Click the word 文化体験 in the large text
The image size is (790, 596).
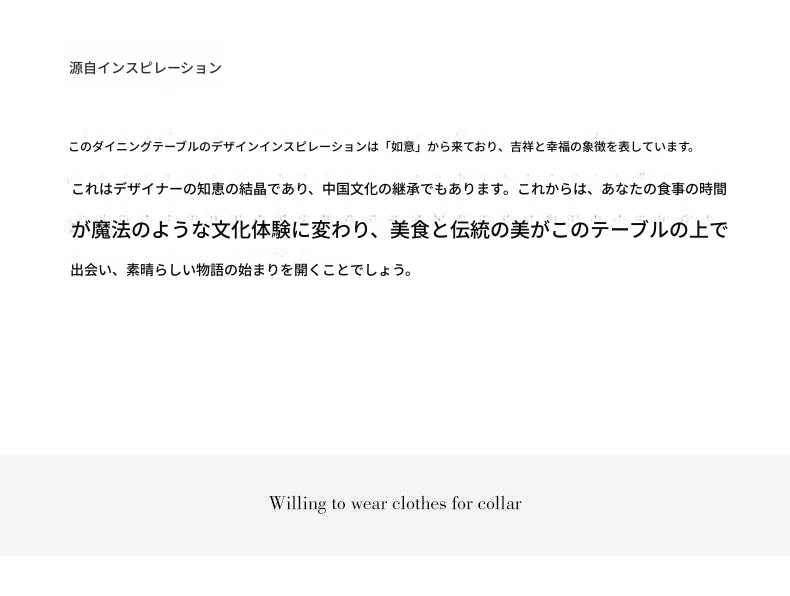(250, 230)
